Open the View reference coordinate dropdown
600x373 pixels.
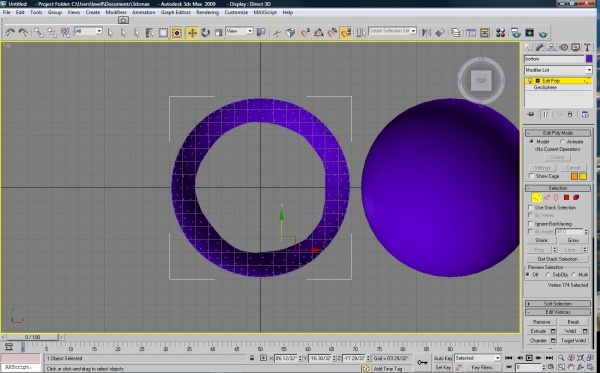point(239,31)
